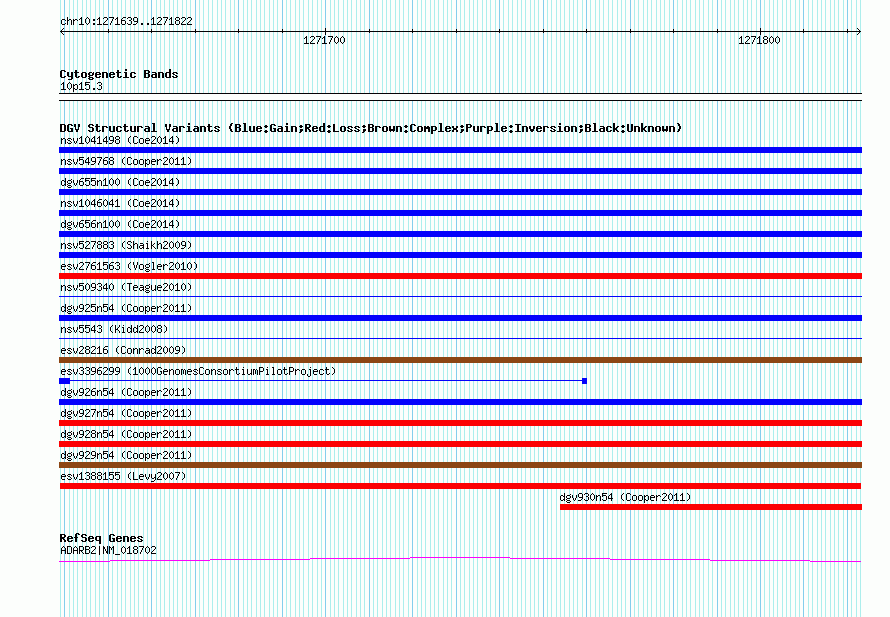
Task: Open the dgv929n54 (Cooper2011) label
Action: point(126,455)
